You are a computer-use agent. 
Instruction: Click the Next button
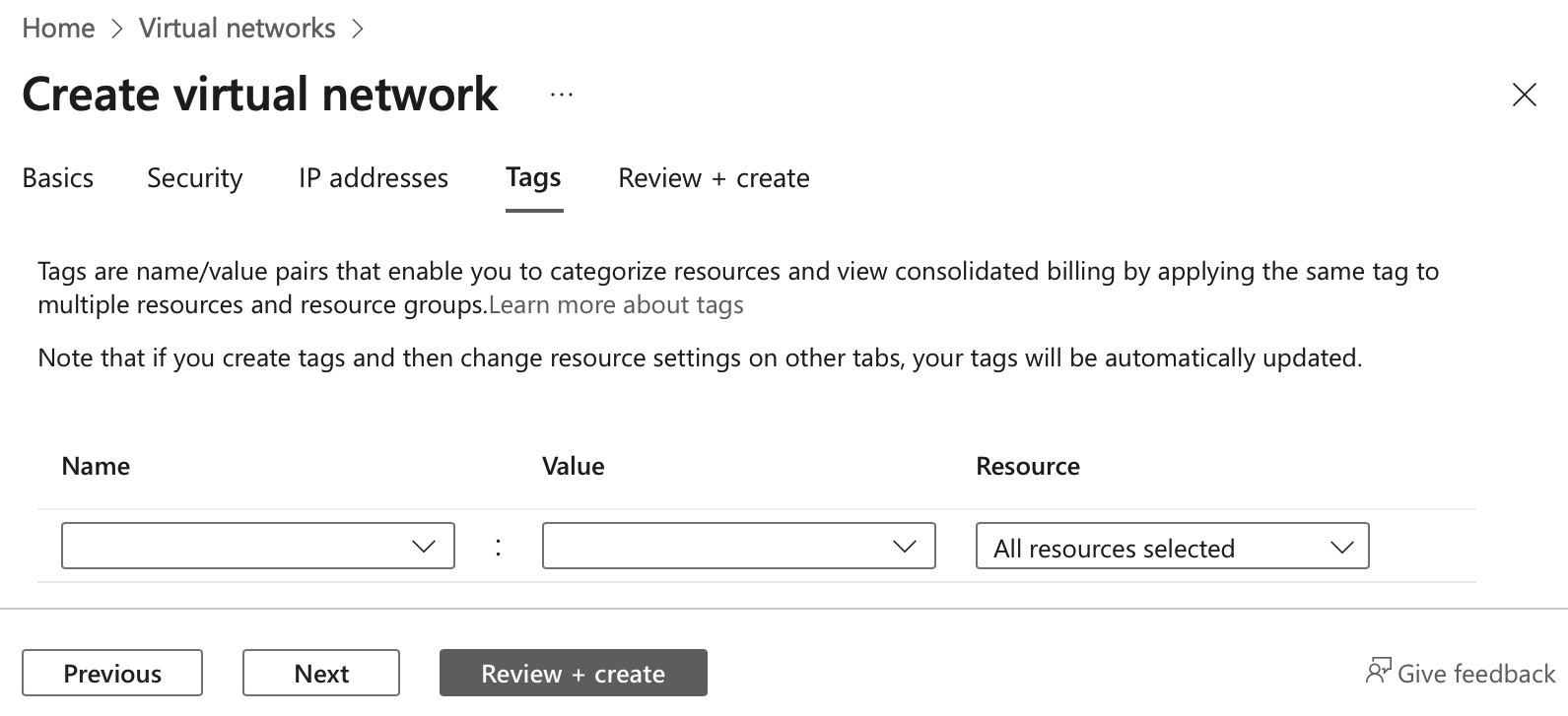[x=321, y=673]
